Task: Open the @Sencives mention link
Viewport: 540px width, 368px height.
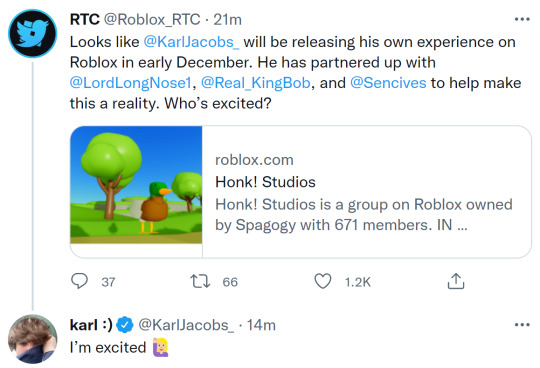Action: tap(388, 83)
